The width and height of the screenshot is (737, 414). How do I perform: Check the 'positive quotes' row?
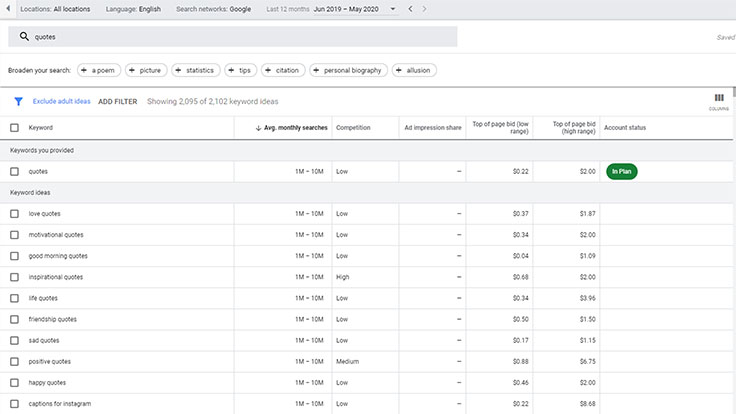15,362
